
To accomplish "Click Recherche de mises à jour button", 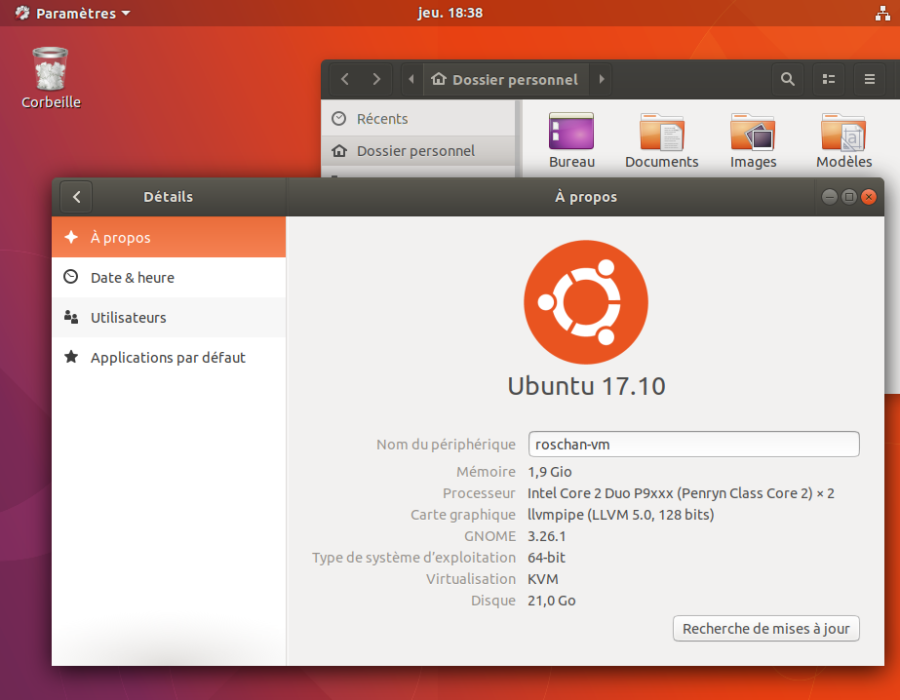I will 766,629.
